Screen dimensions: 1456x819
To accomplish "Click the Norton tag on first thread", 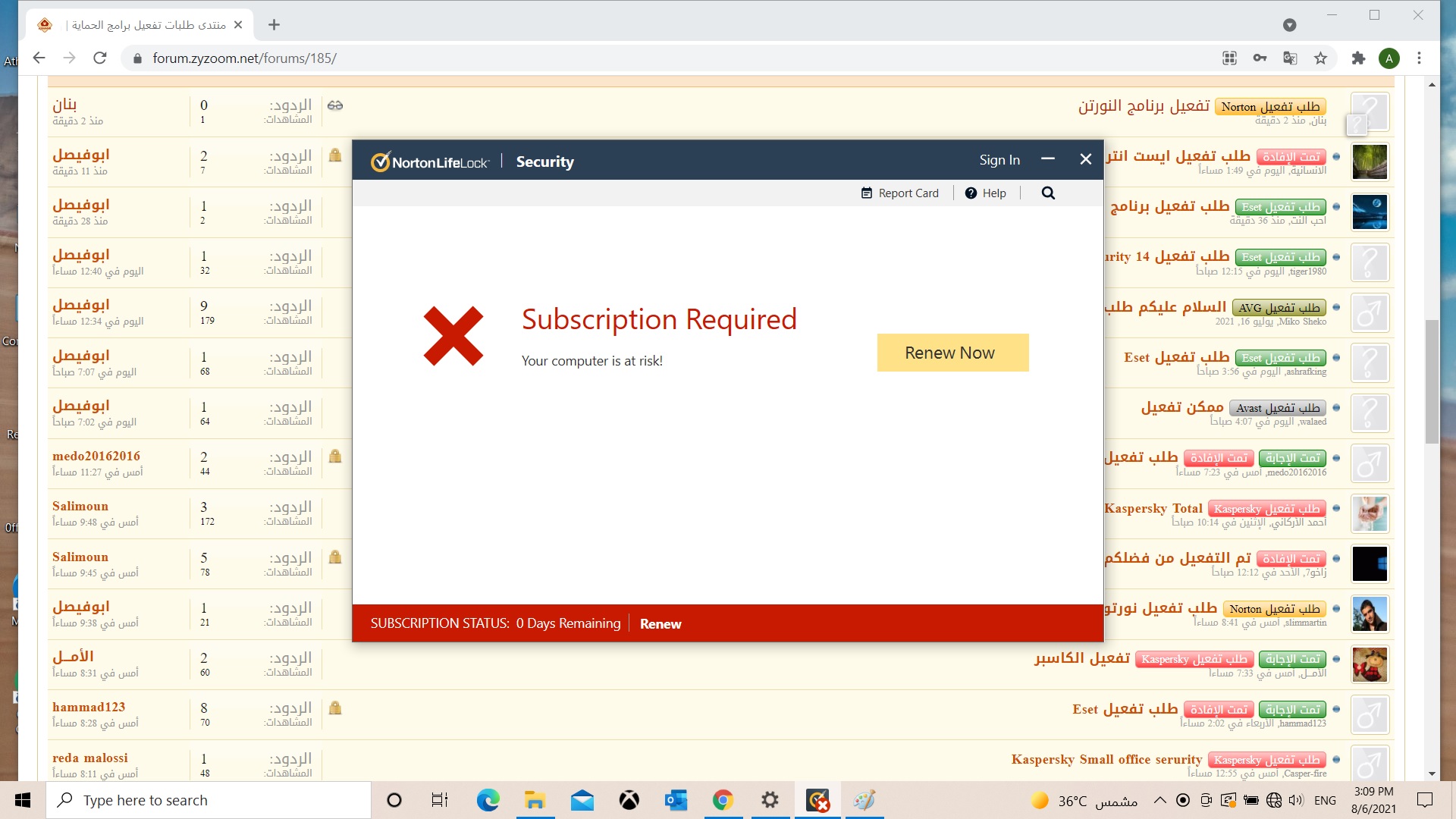I will (x=1270, y=107).
